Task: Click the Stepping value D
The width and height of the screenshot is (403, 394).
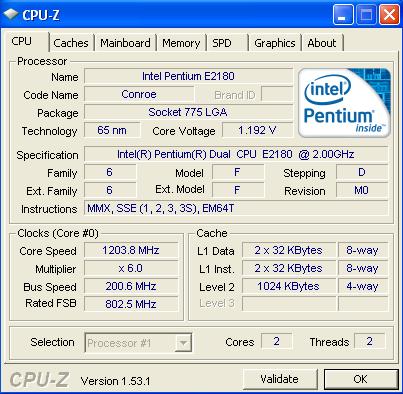Action: pos(362,172)
